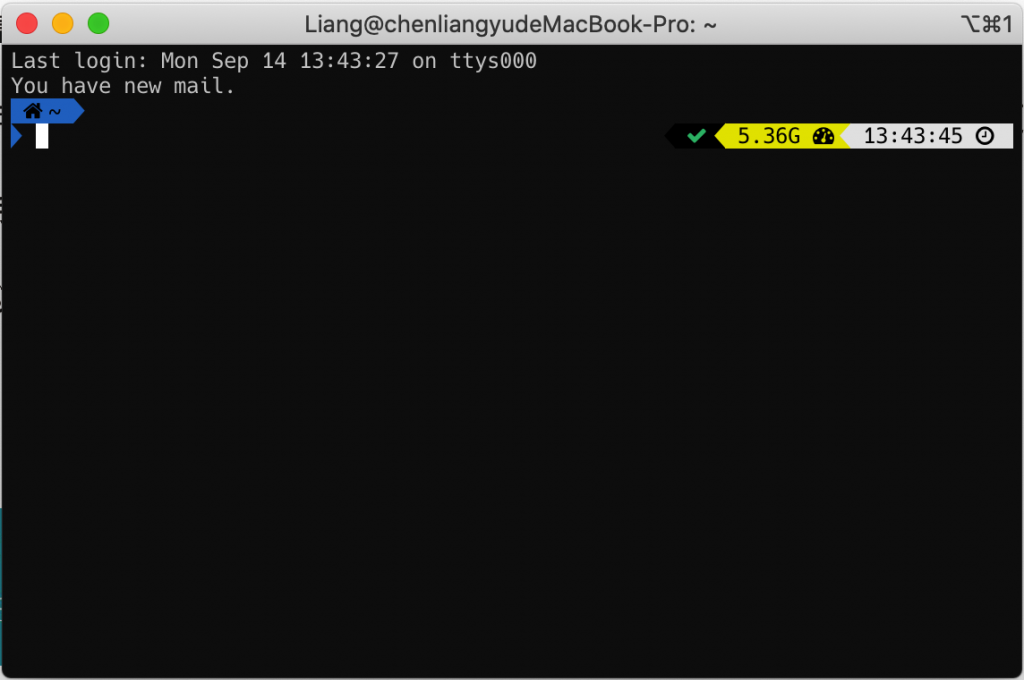Click the clock icon after the time
Viewport: 1024px width, 680px height.
pyautogui.click(x=985, y=136)
